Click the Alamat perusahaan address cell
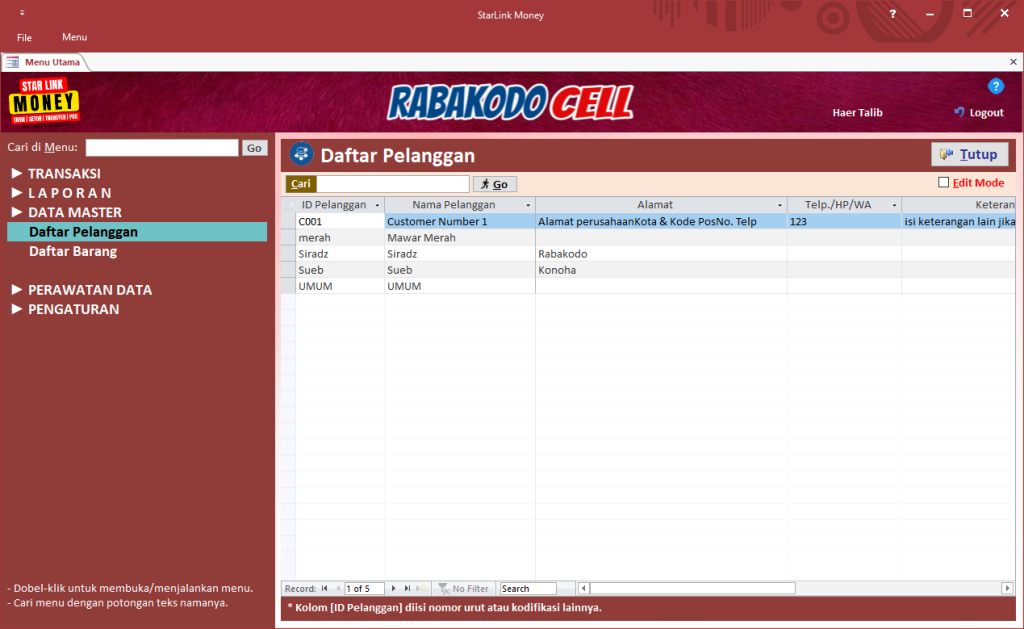This screenshot has width=1024, height=629. point(661,221)
